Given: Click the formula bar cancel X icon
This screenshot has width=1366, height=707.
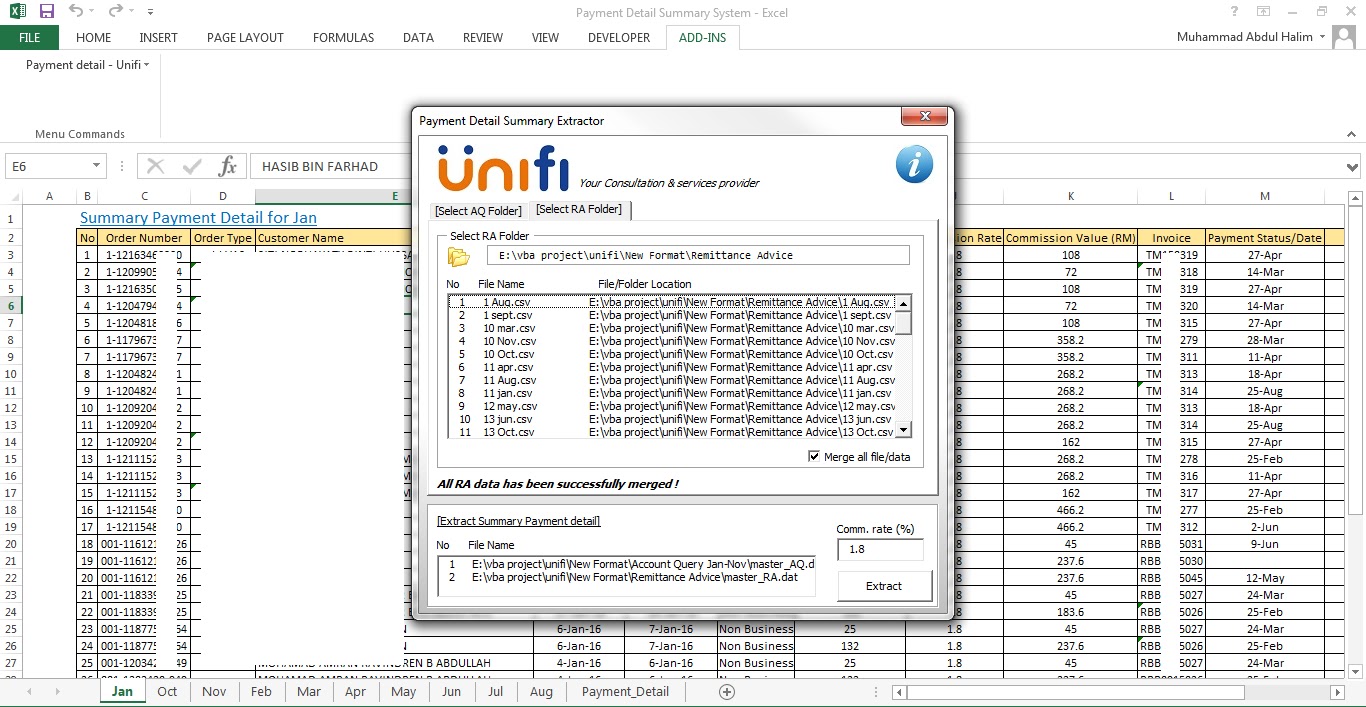Looking at the screenshot, I should (155, 166).
